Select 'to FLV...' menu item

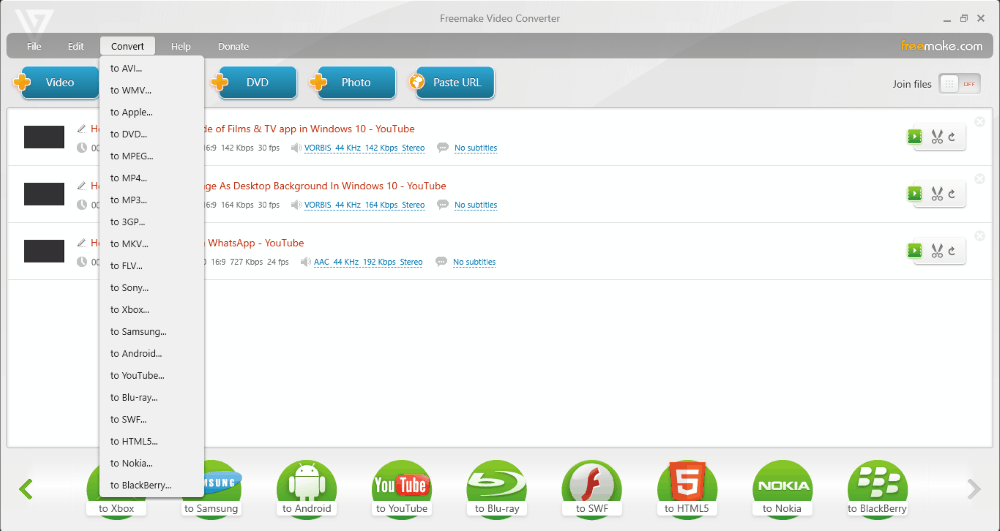pos(152,266)
